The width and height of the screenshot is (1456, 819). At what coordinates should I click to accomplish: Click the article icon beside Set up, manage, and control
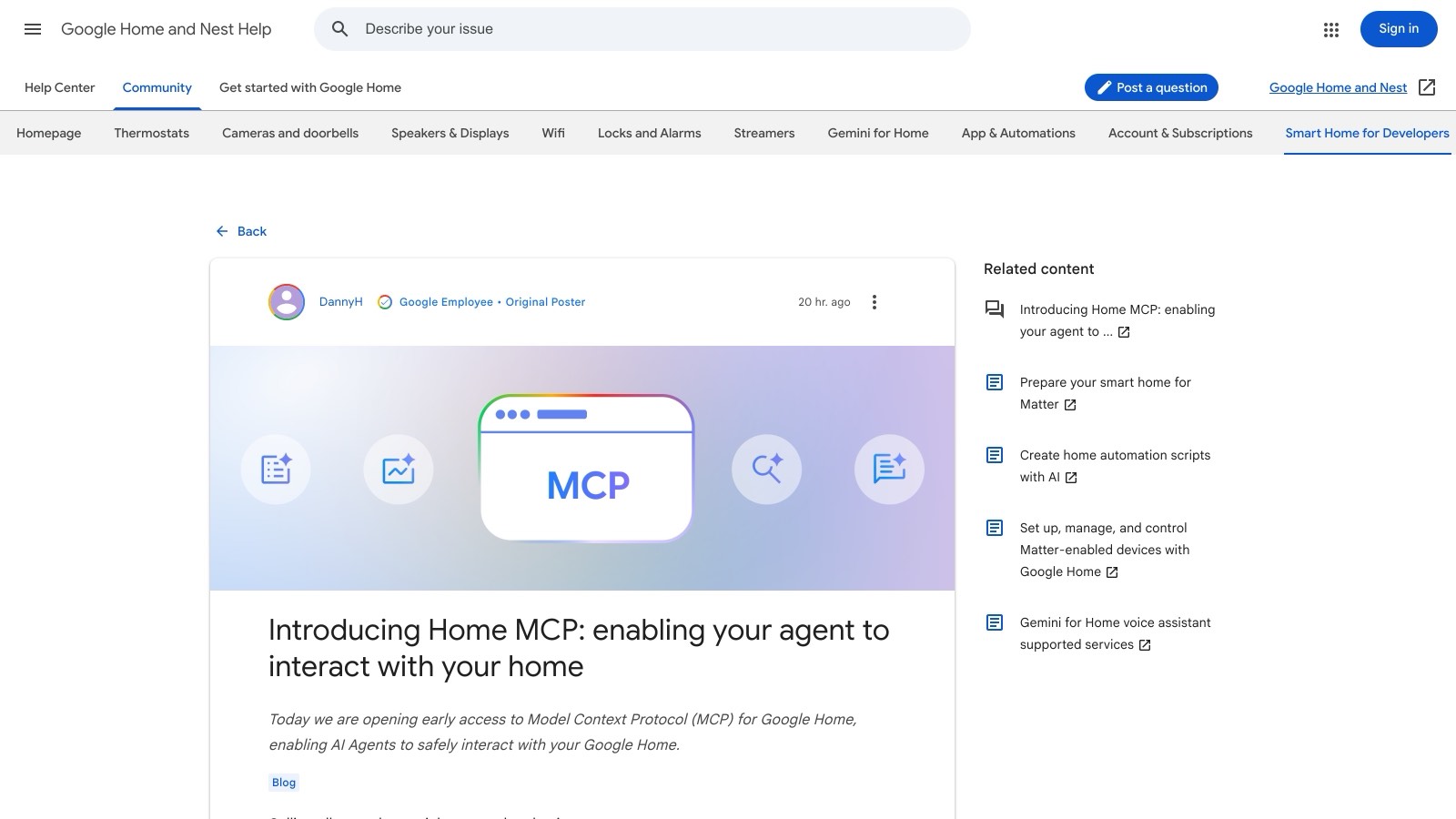[x=995, y=528]
